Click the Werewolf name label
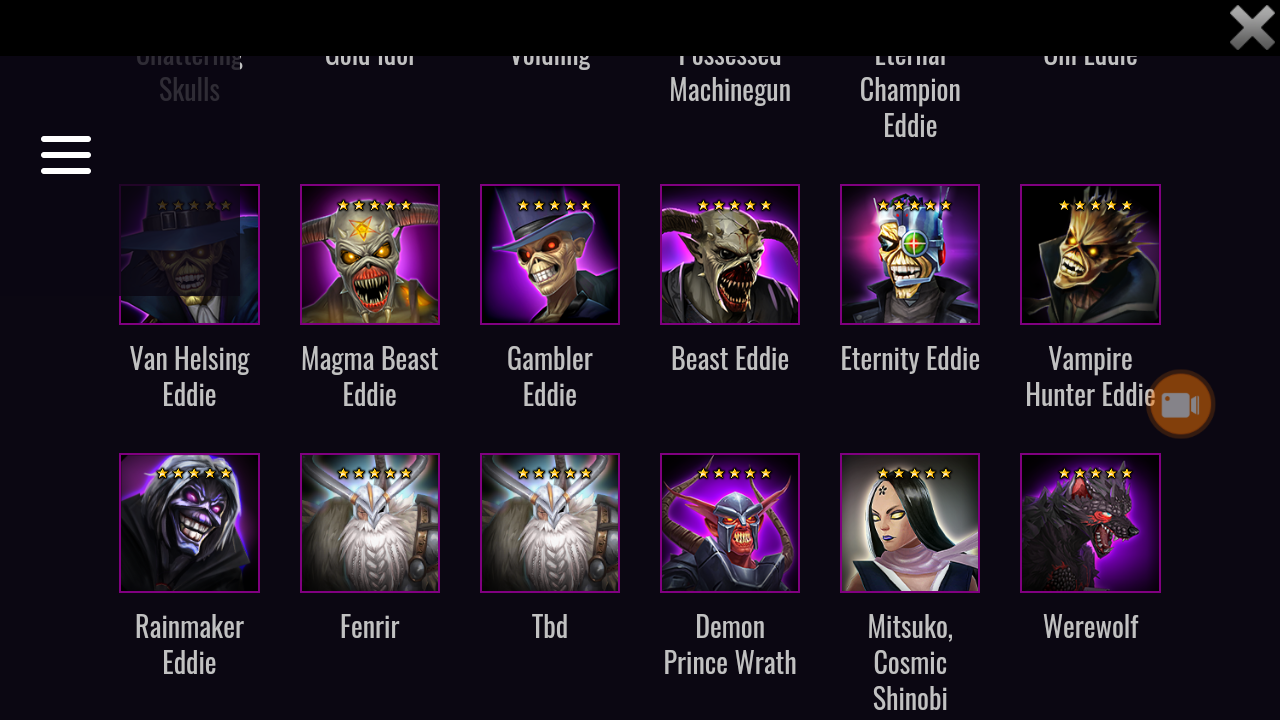Screen dimensions: 1280x720 1090,626
